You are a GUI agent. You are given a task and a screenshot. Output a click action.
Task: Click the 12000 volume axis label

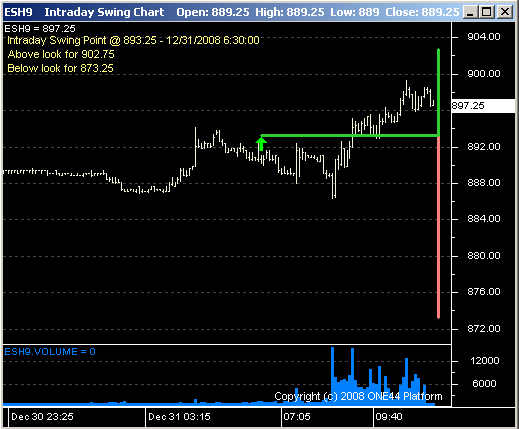(x=485, y=361)
